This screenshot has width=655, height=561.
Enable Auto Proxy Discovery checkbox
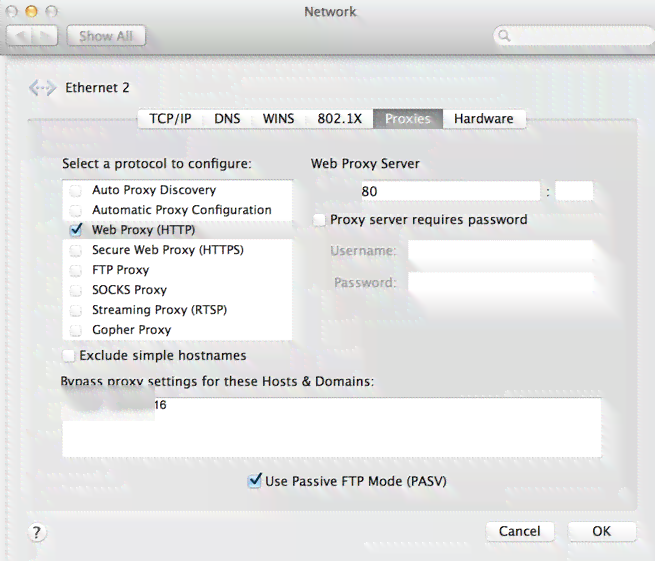pos(76,190)
